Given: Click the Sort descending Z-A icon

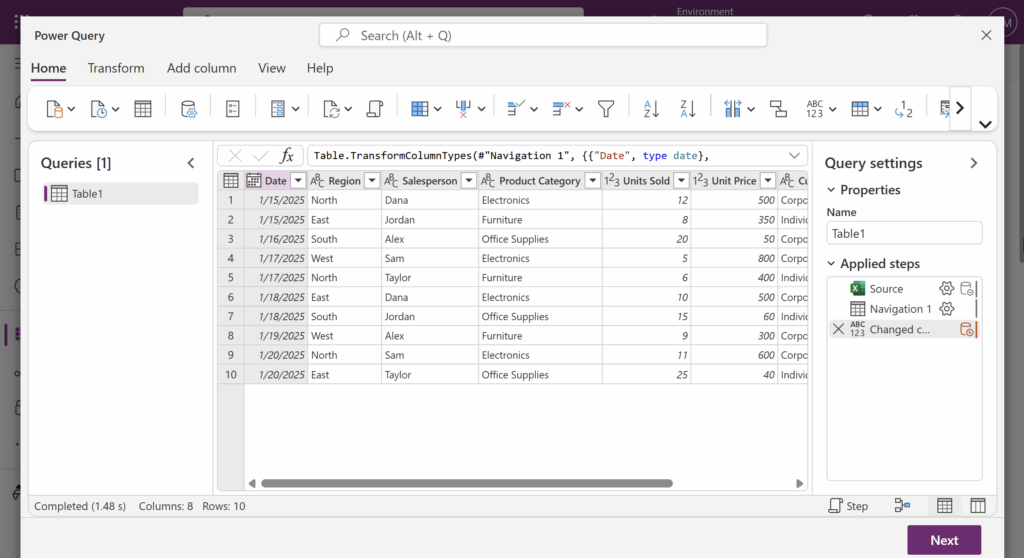Looking at the screenshot, I should [687, 109].
